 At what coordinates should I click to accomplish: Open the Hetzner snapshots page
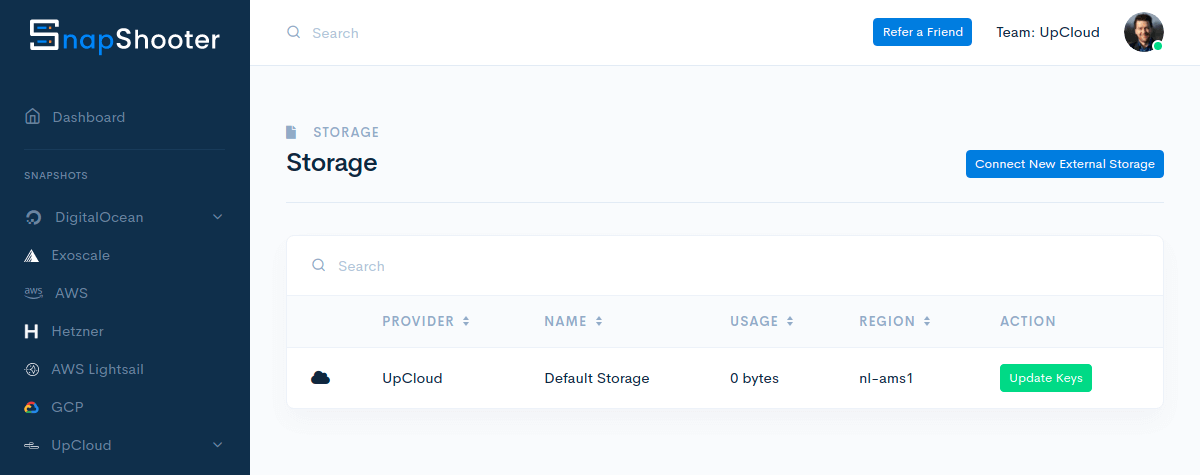click(77, 331)
